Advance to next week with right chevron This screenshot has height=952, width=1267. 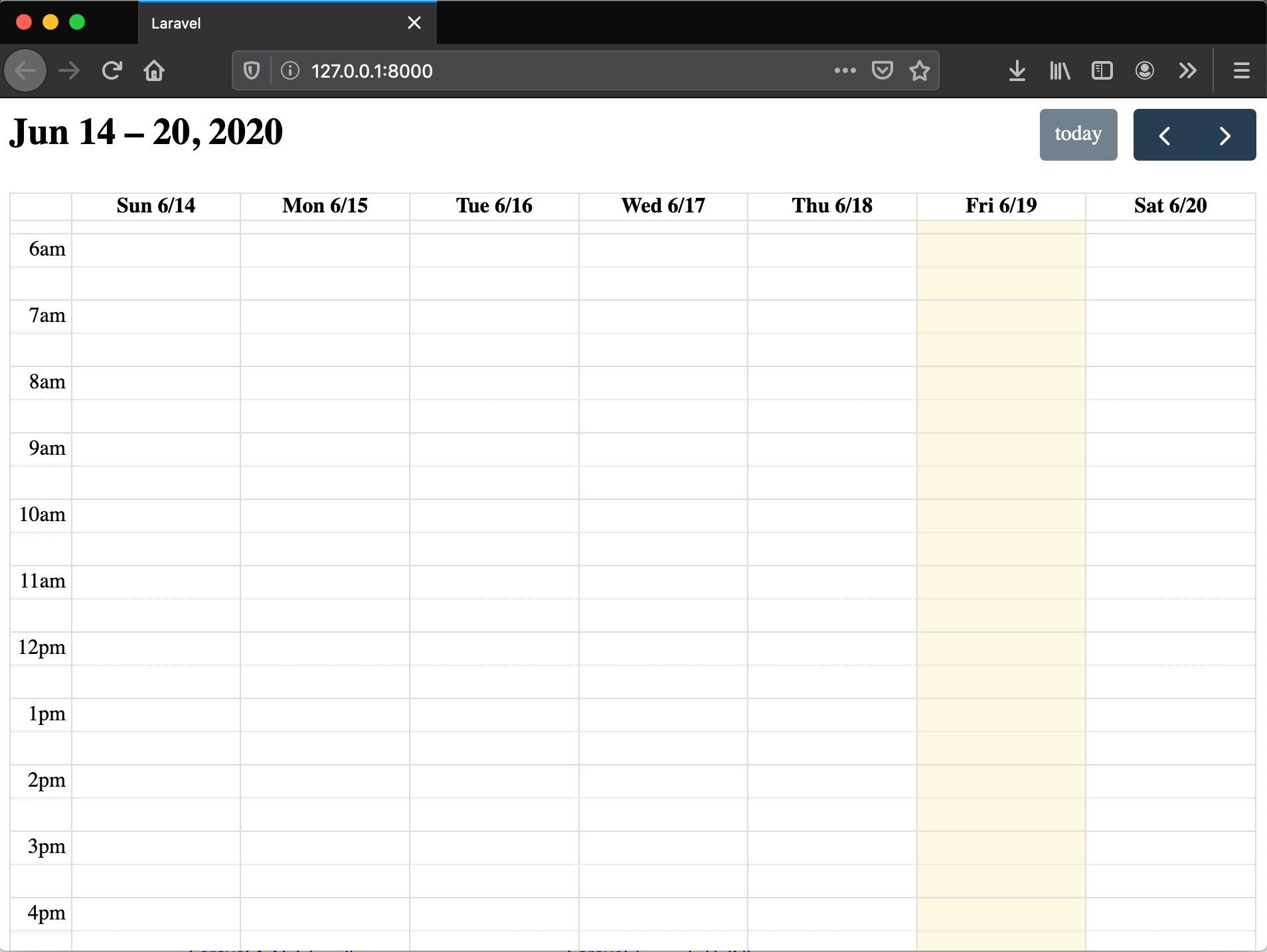pos(1225,135)
